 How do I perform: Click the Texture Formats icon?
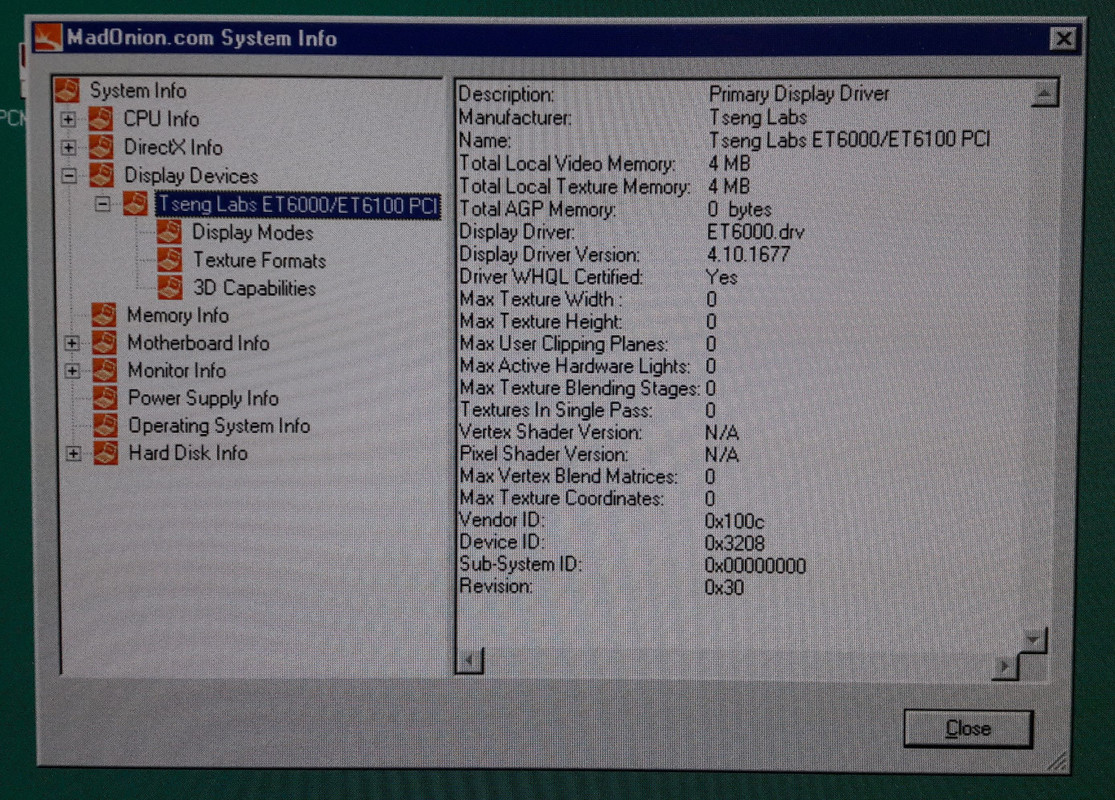pos(169,260)
